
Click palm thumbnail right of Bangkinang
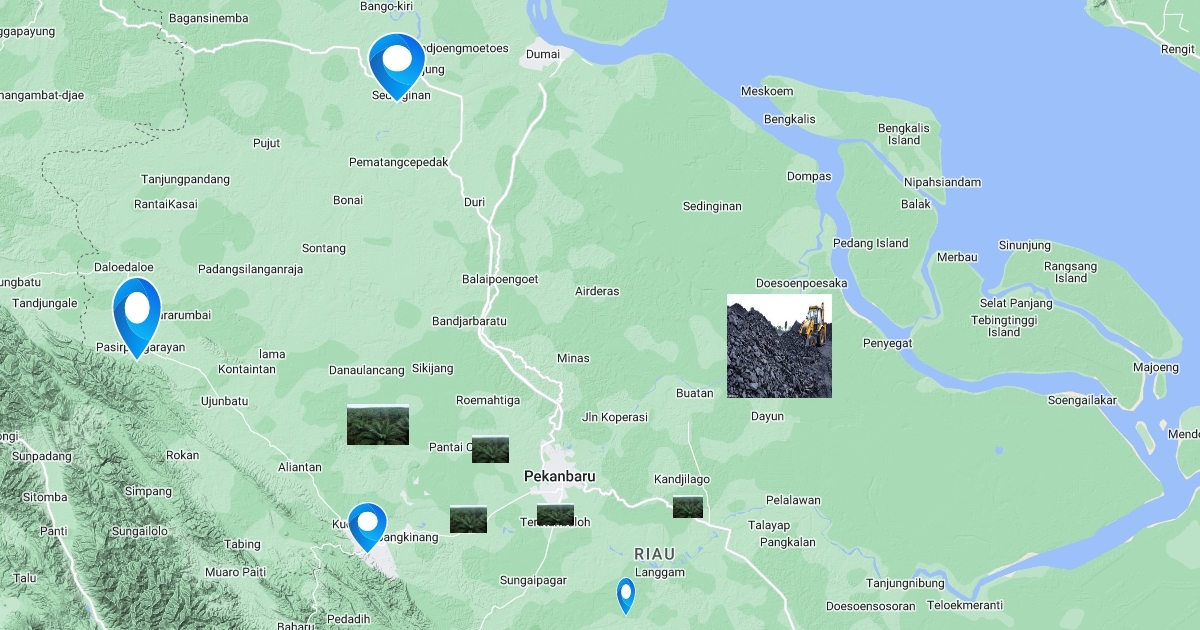coord(468,519)
